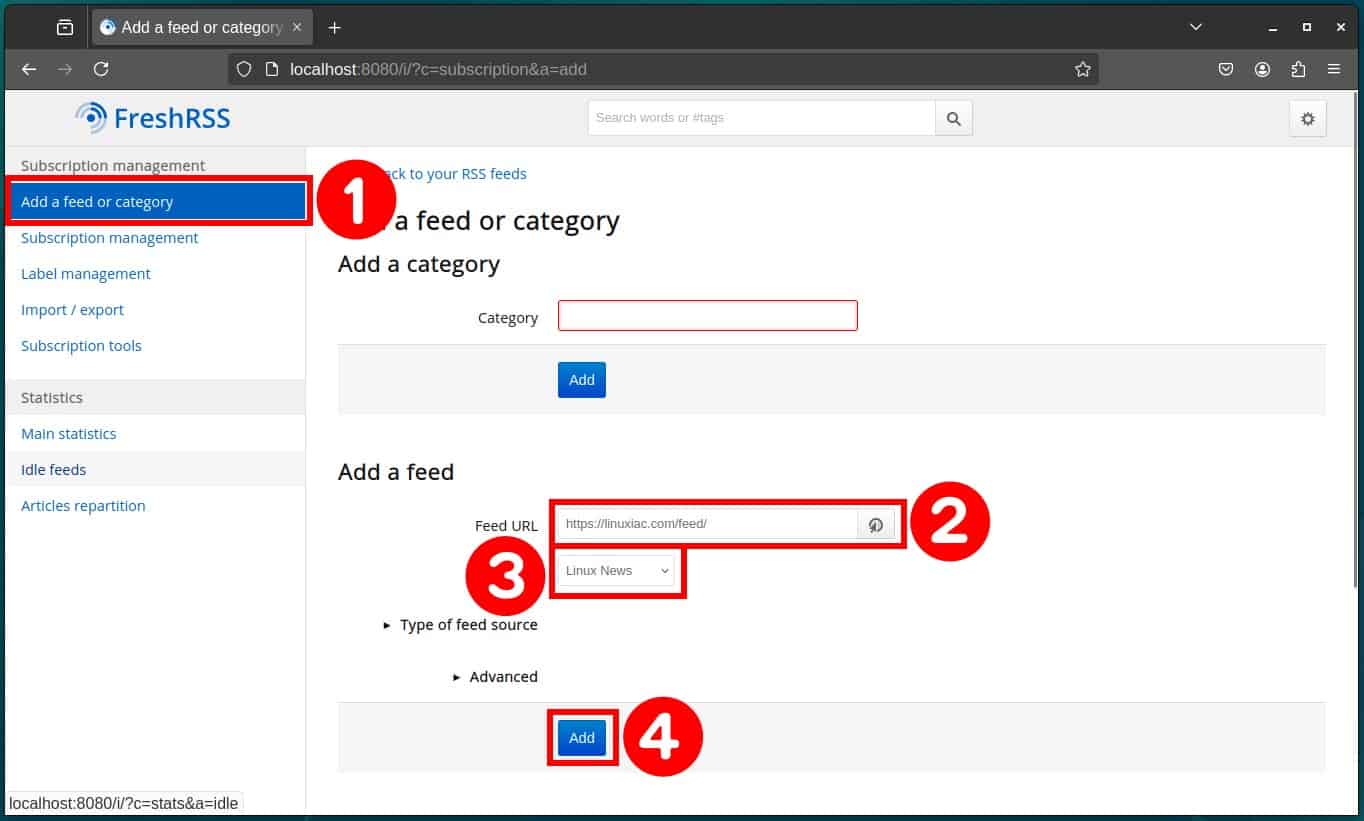Viewport: 1364px width, 821px height.
Task: Open Main statistics link
Action: [69, 434]
